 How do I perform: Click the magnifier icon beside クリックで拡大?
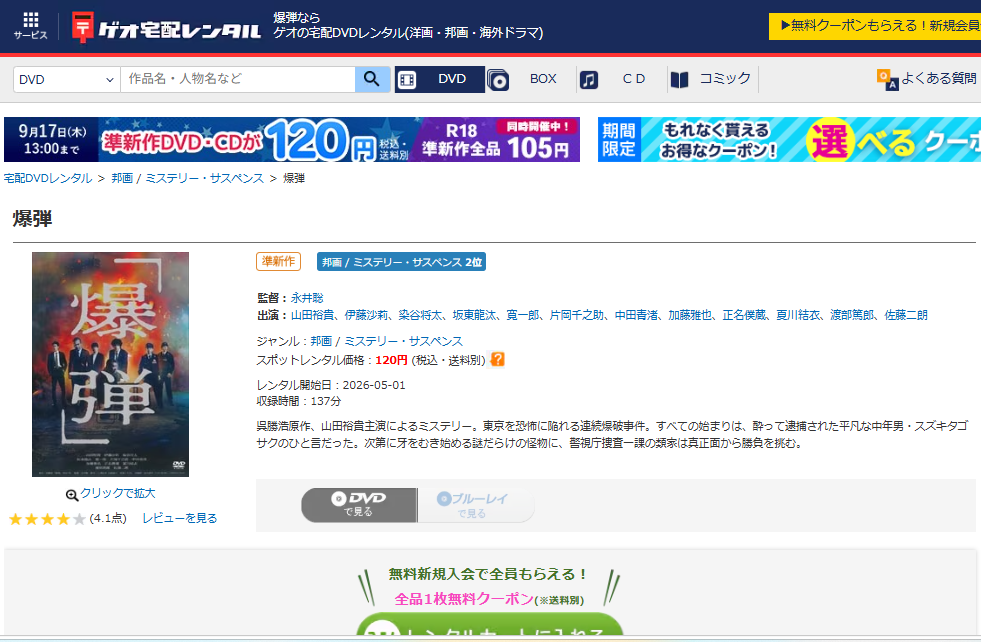pos(72,495)
